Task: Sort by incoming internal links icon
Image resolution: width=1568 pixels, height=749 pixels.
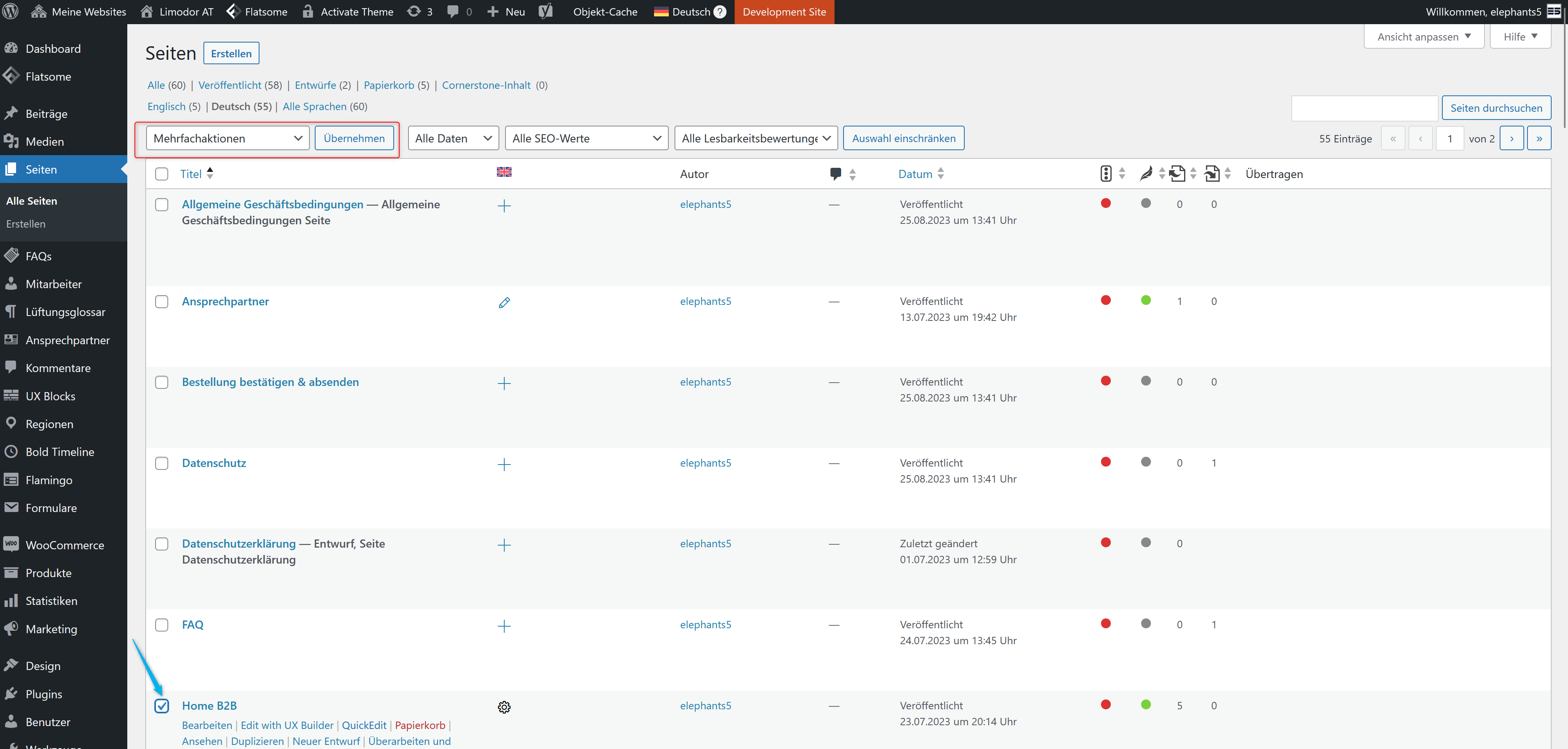Action: click(1212, 174)
